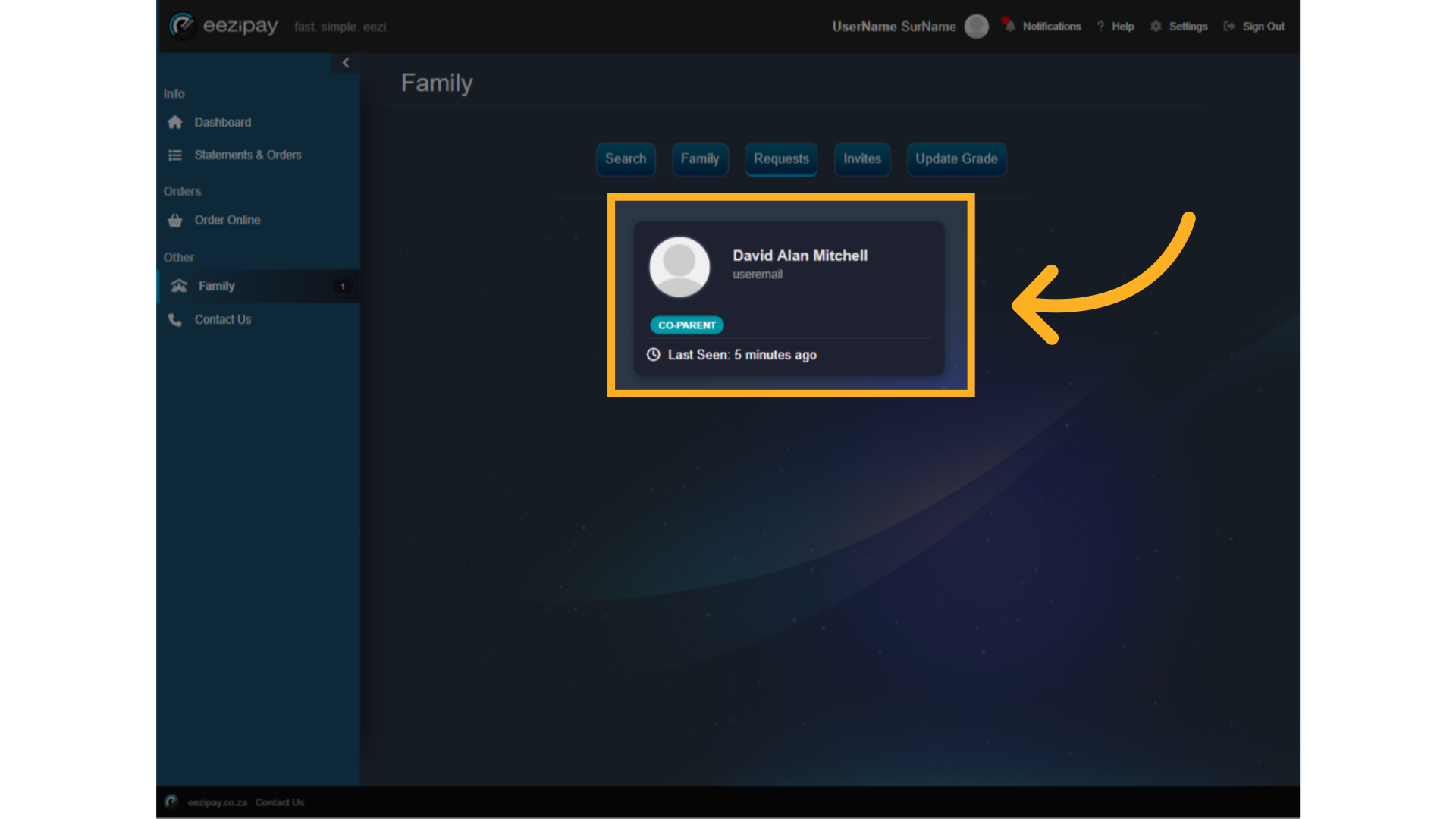Image resolution: width=1456 pixels, height=819 pixels.
Task: Open the Family tab
Action: tap(700, 159)
